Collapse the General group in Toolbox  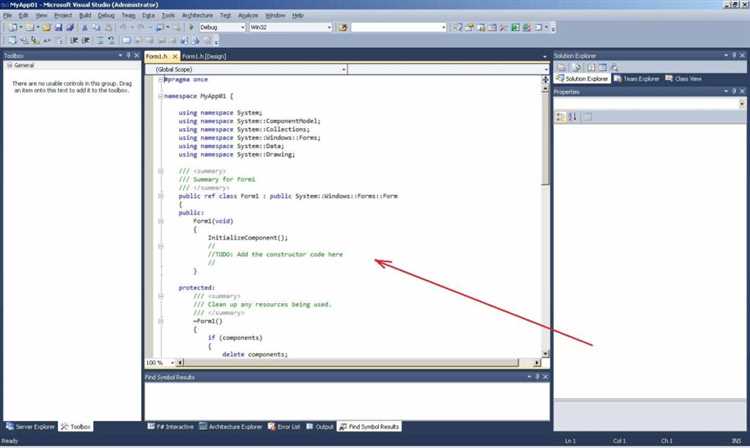[x=9, y=65]
